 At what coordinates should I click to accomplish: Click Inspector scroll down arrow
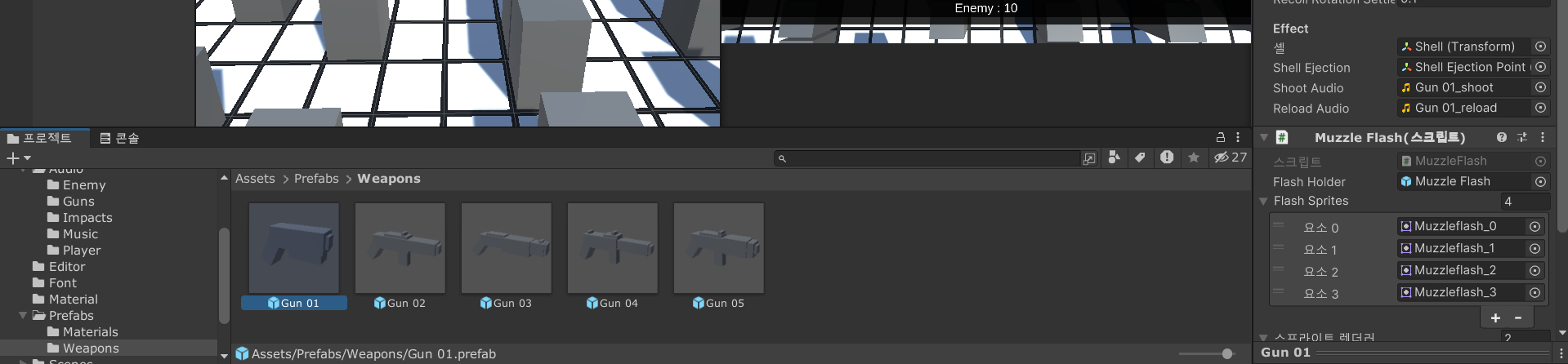[1562, 333]
